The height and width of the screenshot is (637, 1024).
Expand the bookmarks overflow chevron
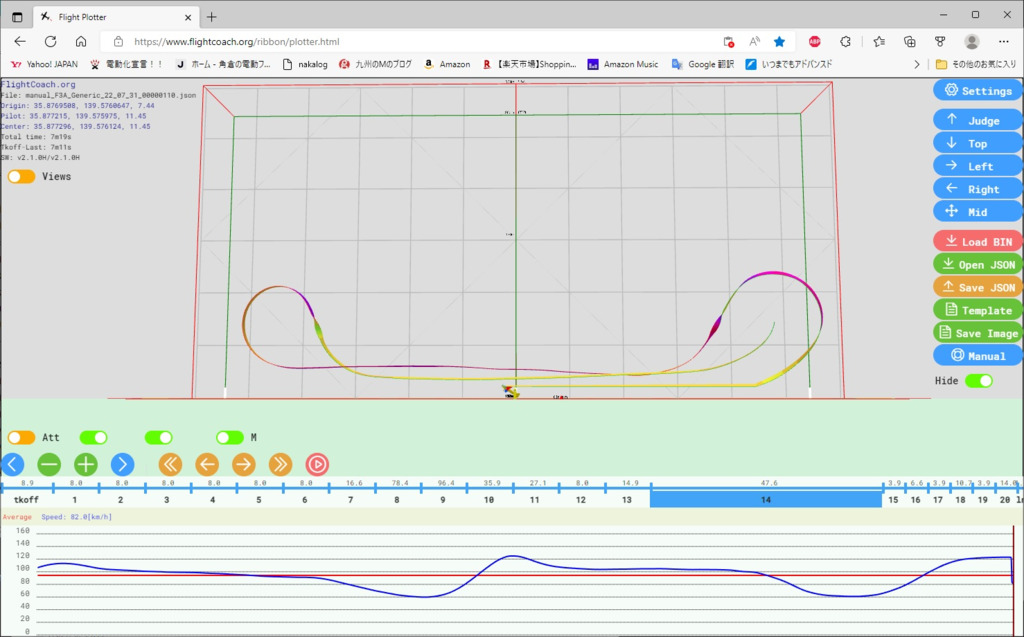[916, 64]
